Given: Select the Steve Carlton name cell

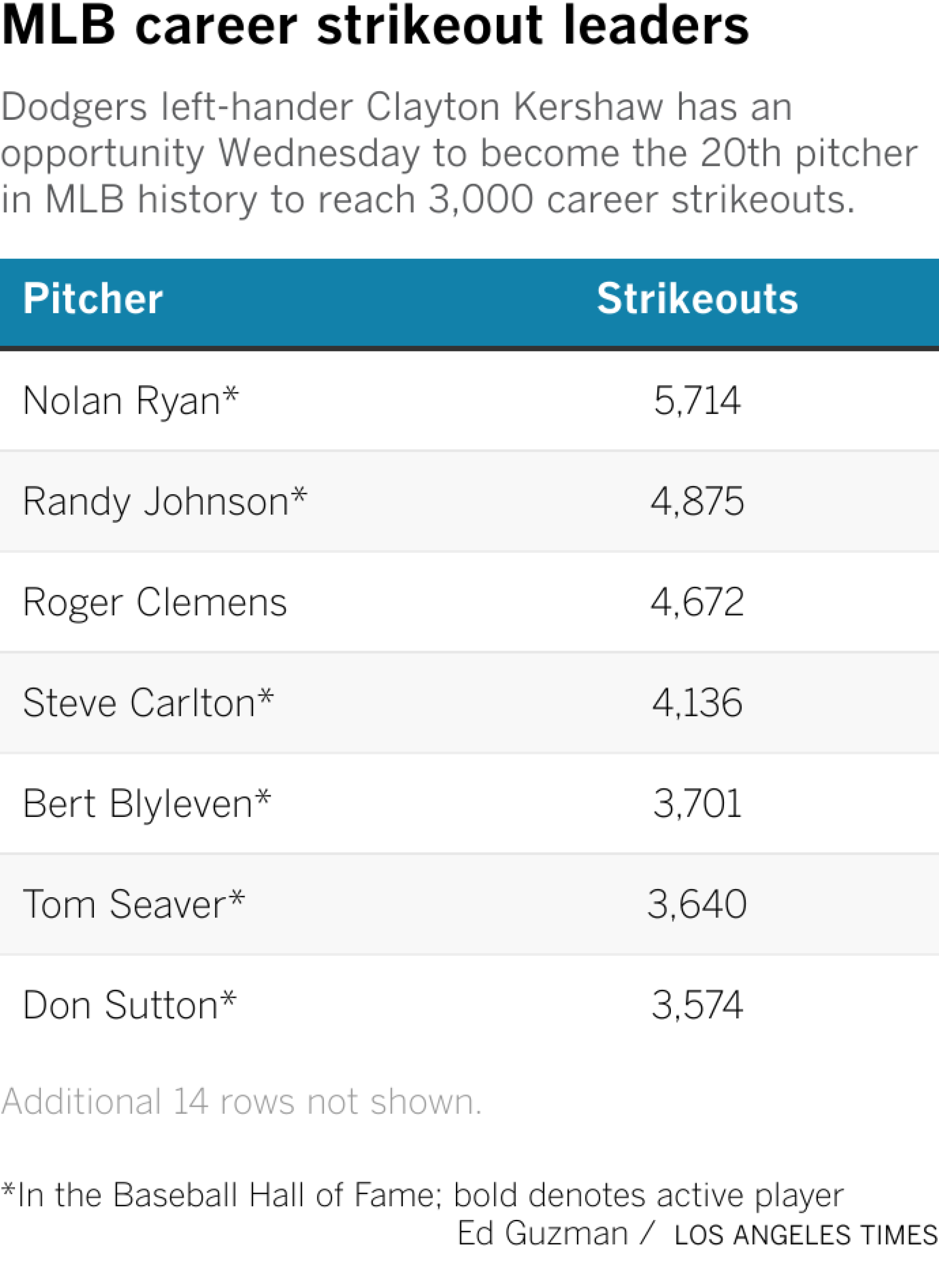Looking at the screenshot, I should [x=148, y=703].
